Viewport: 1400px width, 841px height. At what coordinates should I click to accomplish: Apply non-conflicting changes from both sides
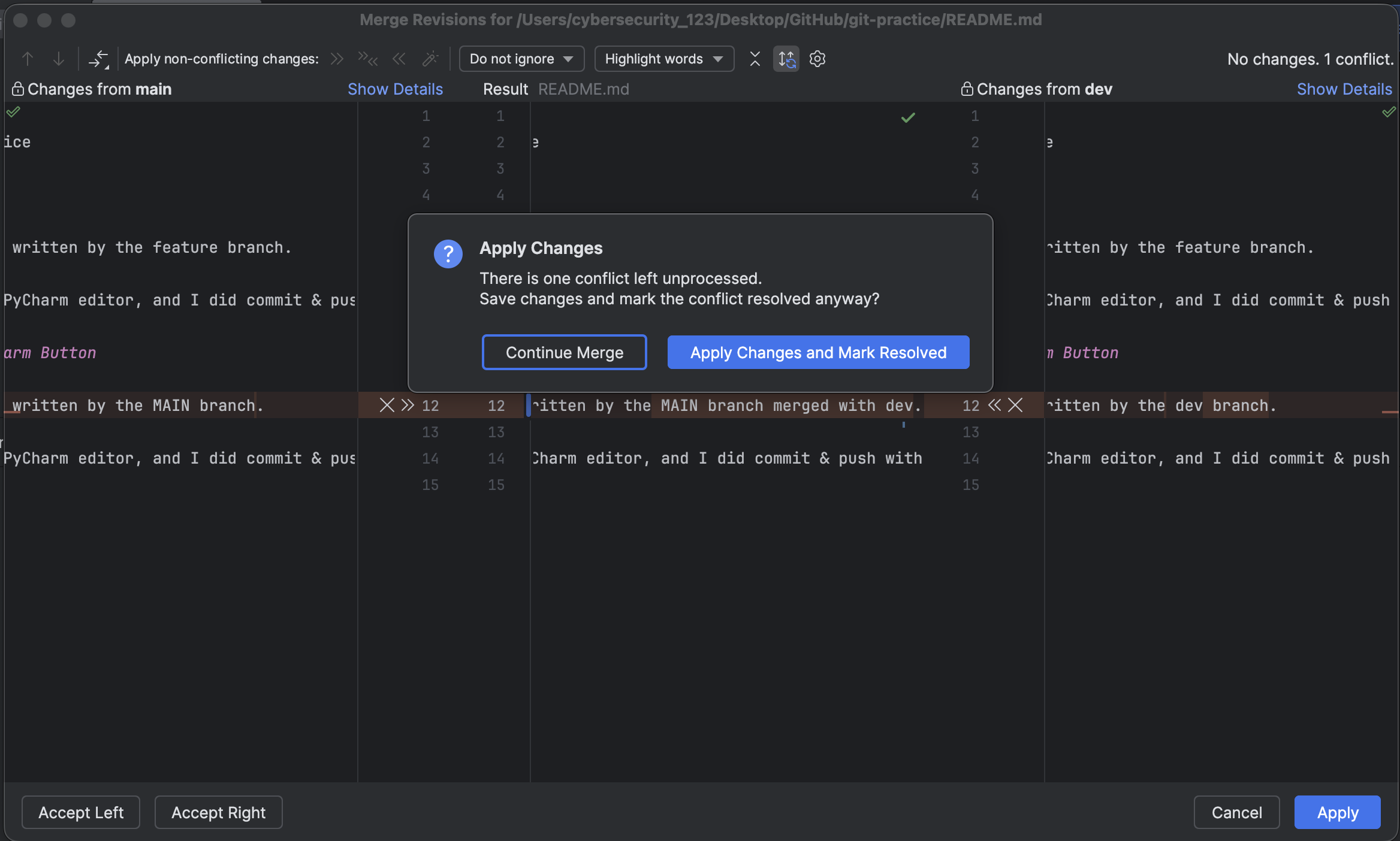coord(368,59)
